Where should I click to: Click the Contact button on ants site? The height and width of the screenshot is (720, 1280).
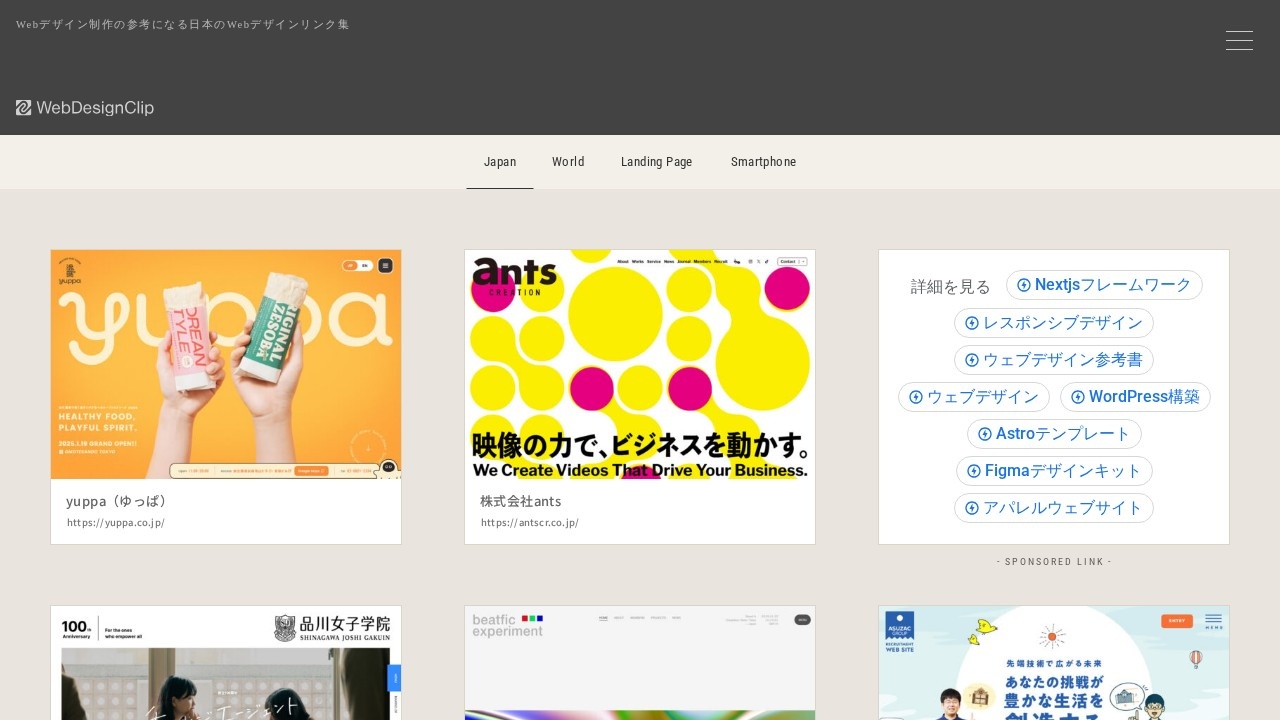(787, 261)
